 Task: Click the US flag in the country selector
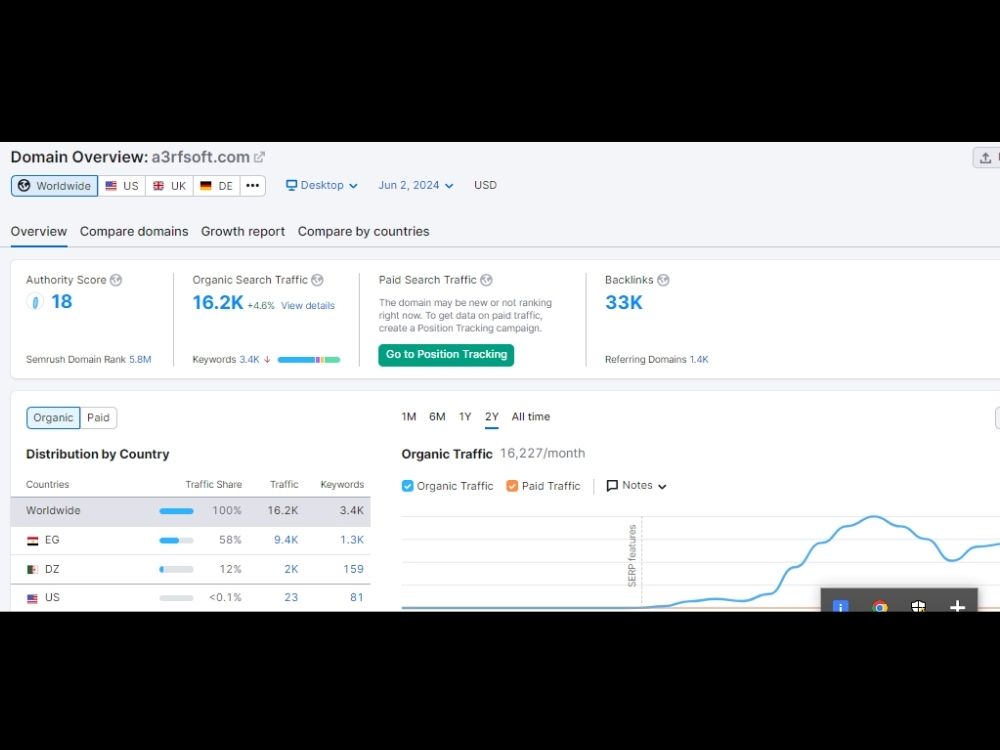pyautogui.click(x=111, y=186)
